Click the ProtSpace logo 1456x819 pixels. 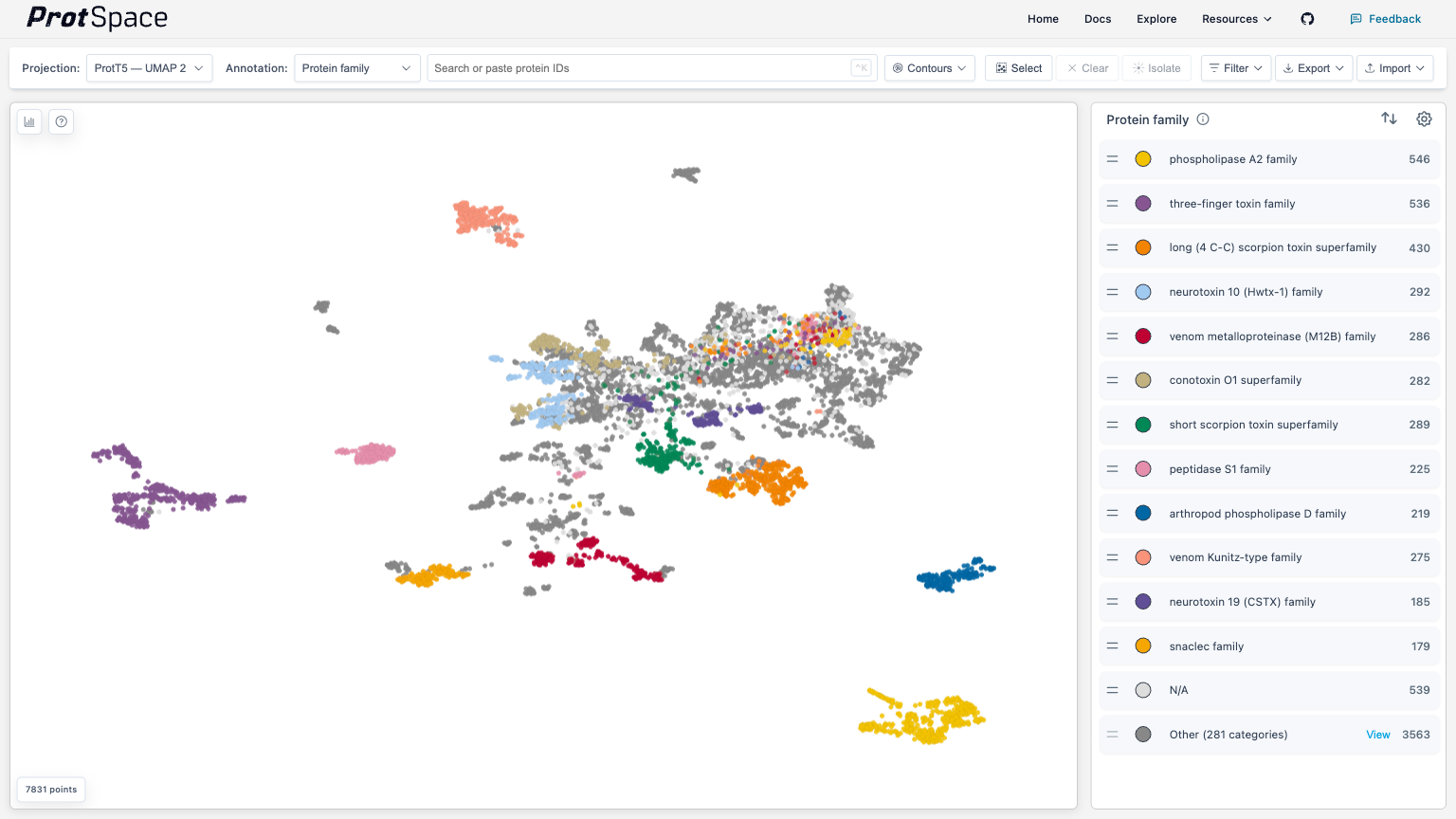coord(97,18)
